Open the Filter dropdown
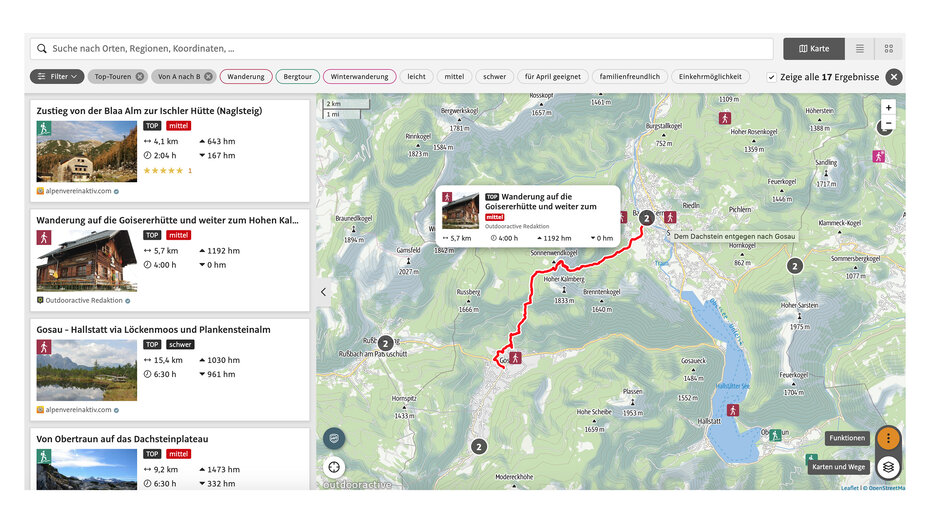This screenshot has height=523, width=930. pyautogui.click(x=57, y=77)
